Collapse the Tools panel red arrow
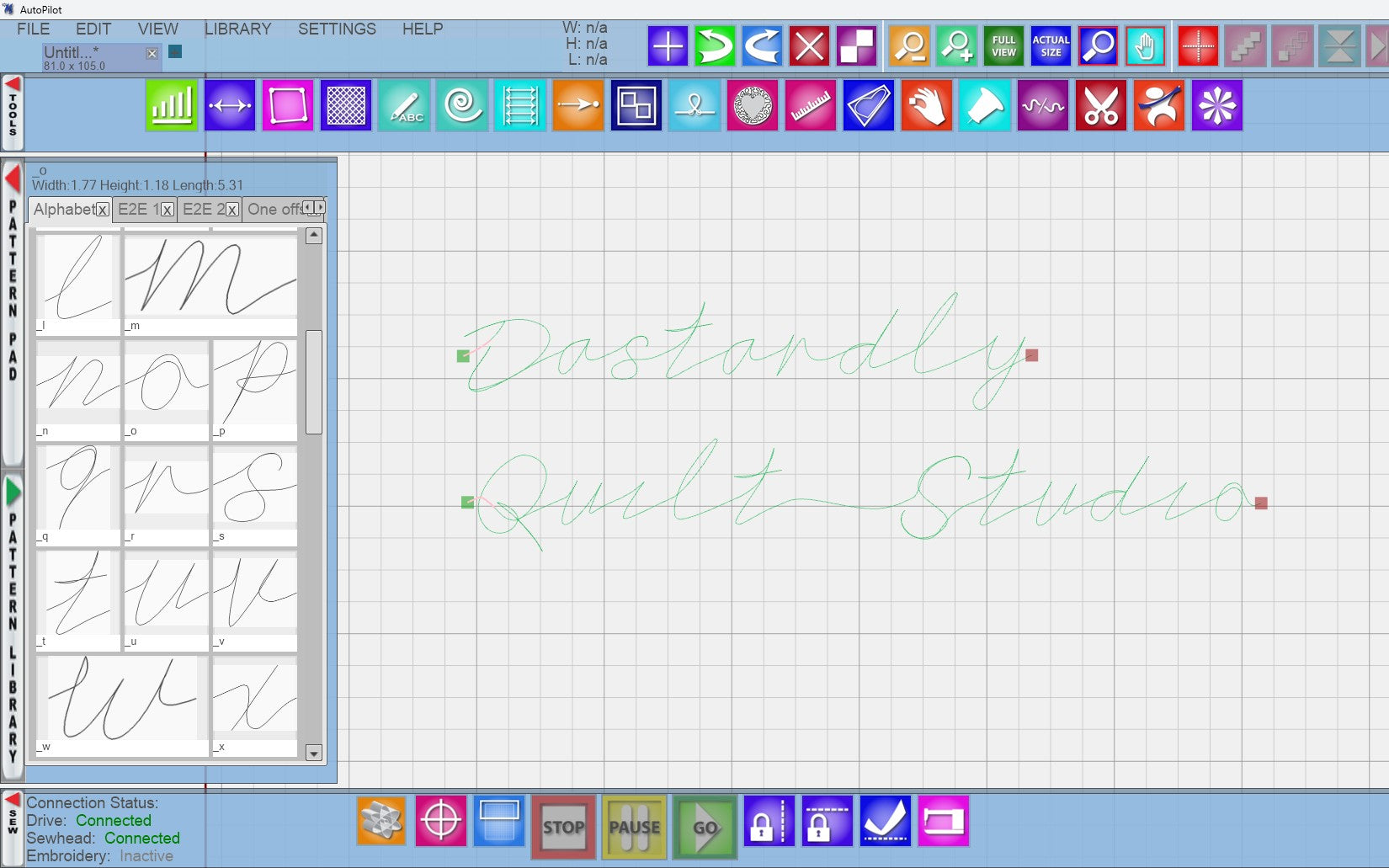1389x868 pixels. coord(13,85)
